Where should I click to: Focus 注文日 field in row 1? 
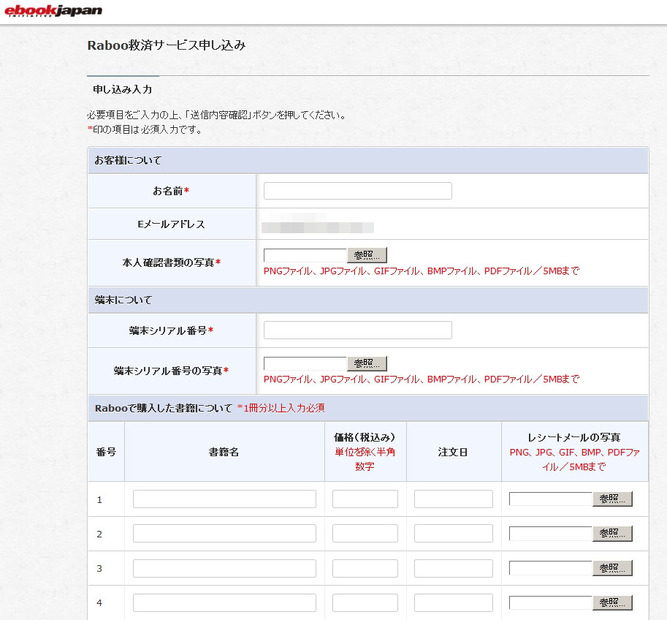click(453, 499)
